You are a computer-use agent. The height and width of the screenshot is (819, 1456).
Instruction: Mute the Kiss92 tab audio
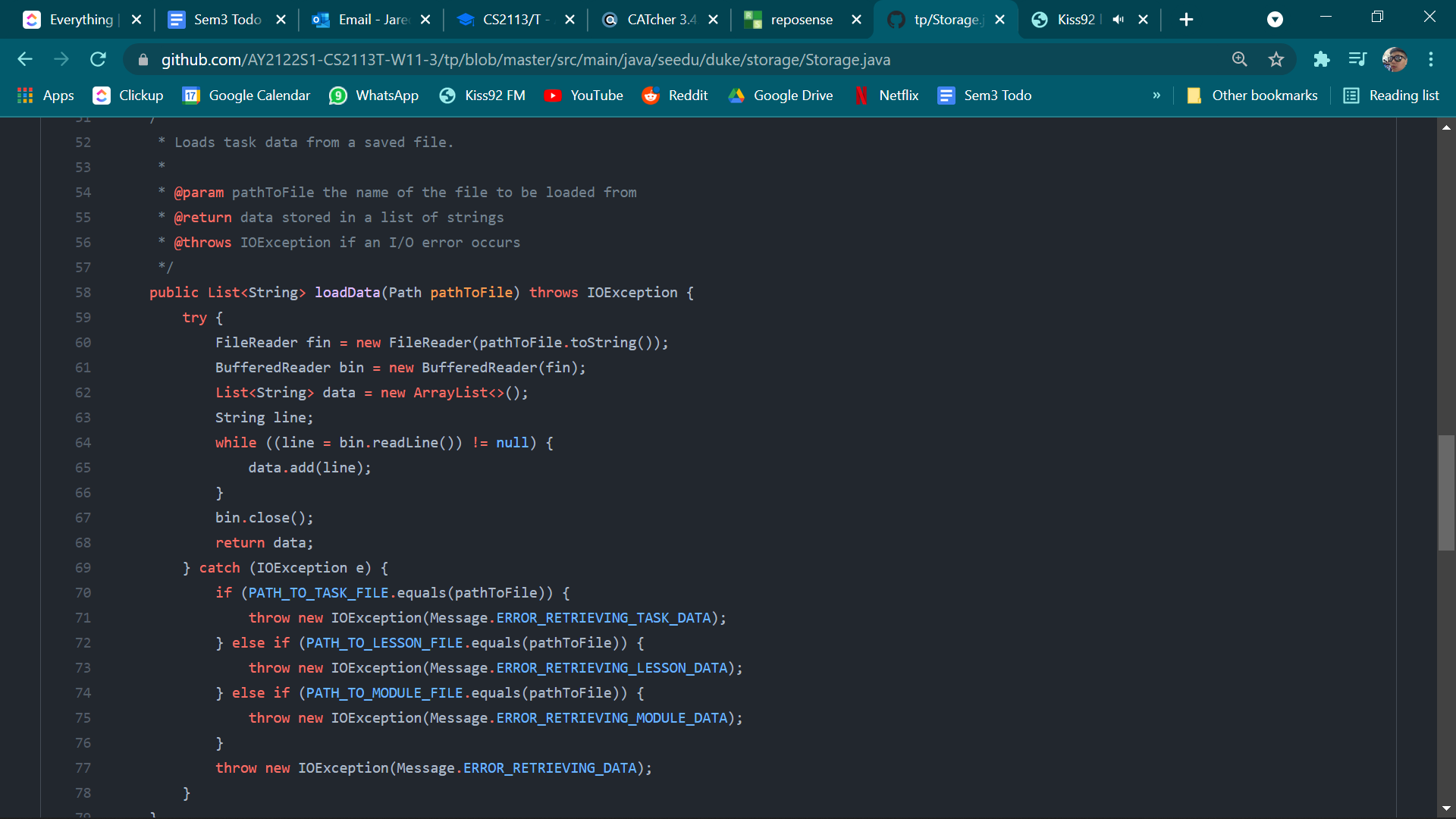[1118, 20]
